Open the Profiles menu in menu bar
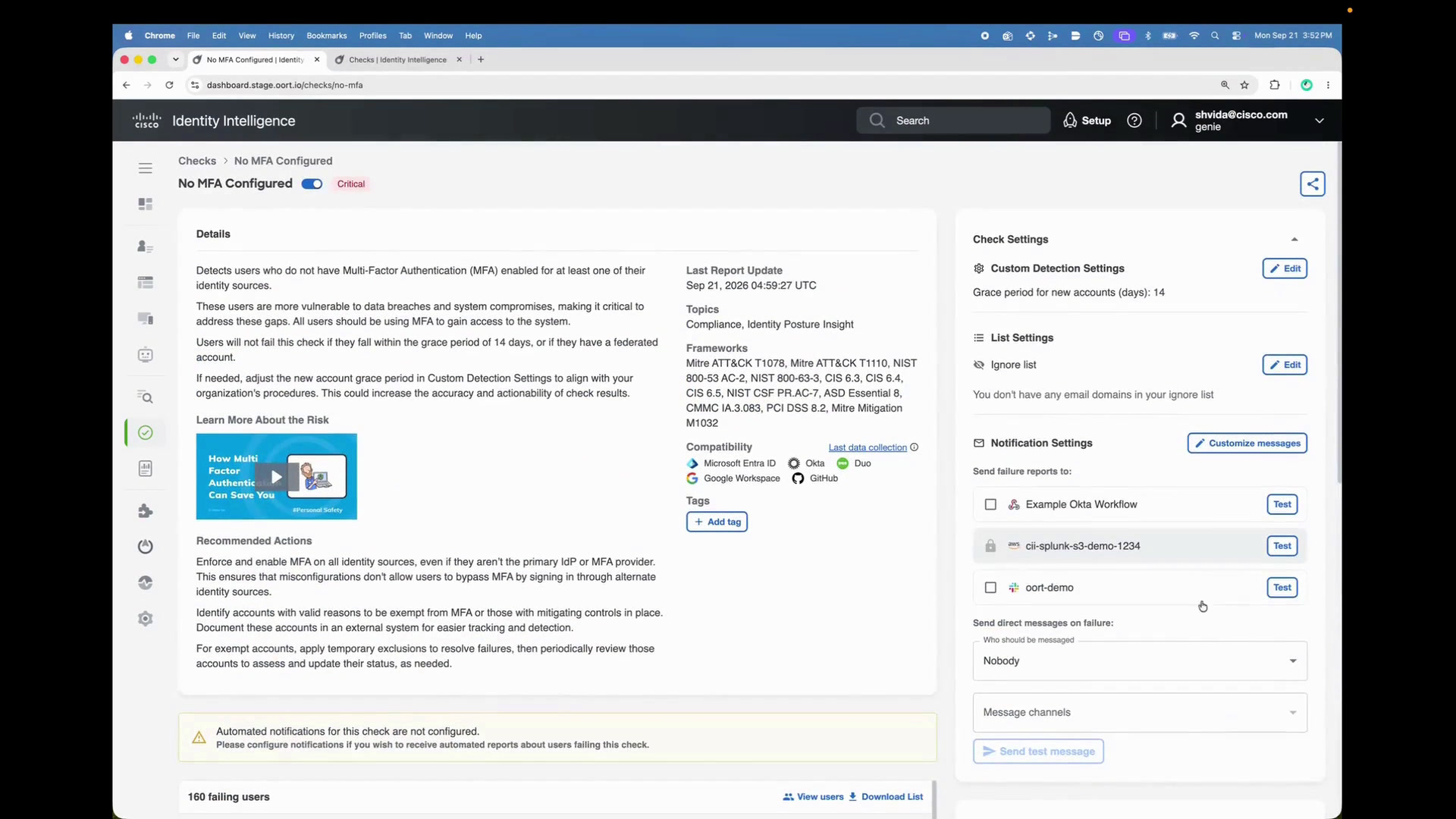Viewport: 1456px width, 819px height. pos(372,36)
